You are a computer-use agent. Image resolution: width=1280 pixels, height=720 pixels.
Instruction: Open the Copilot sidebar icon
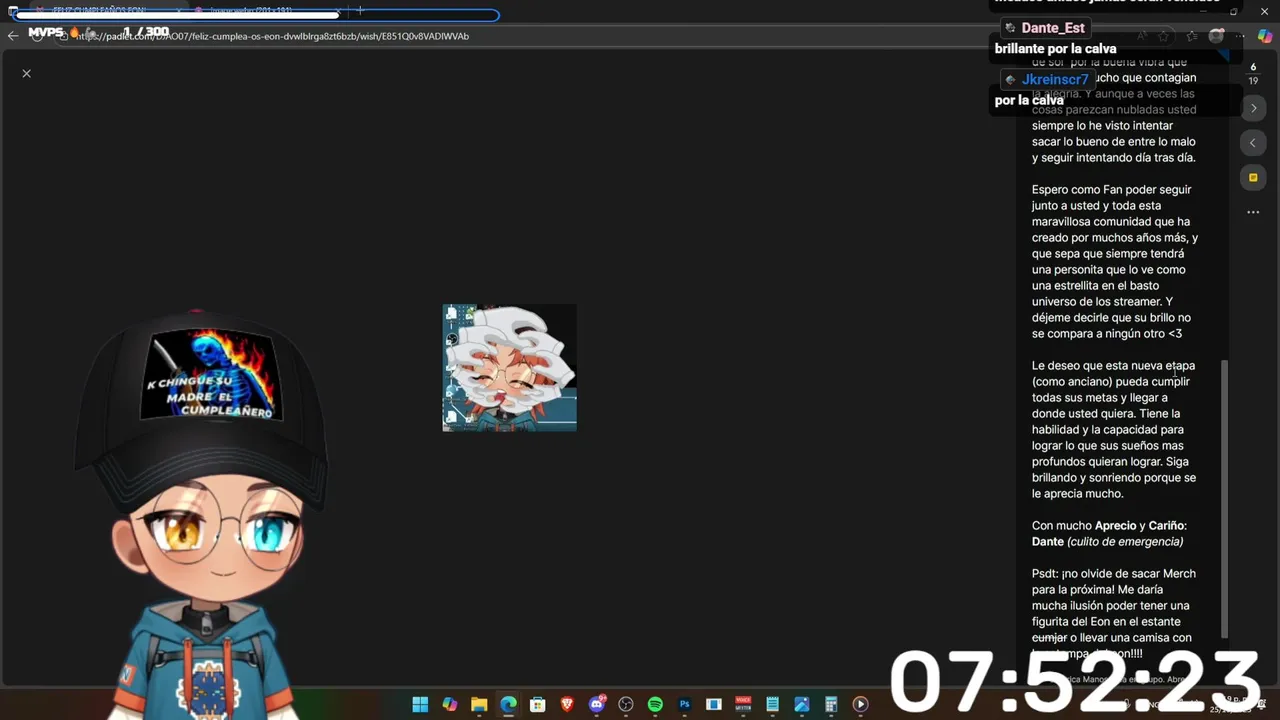pyautogui.click(x=1265, y=36)
